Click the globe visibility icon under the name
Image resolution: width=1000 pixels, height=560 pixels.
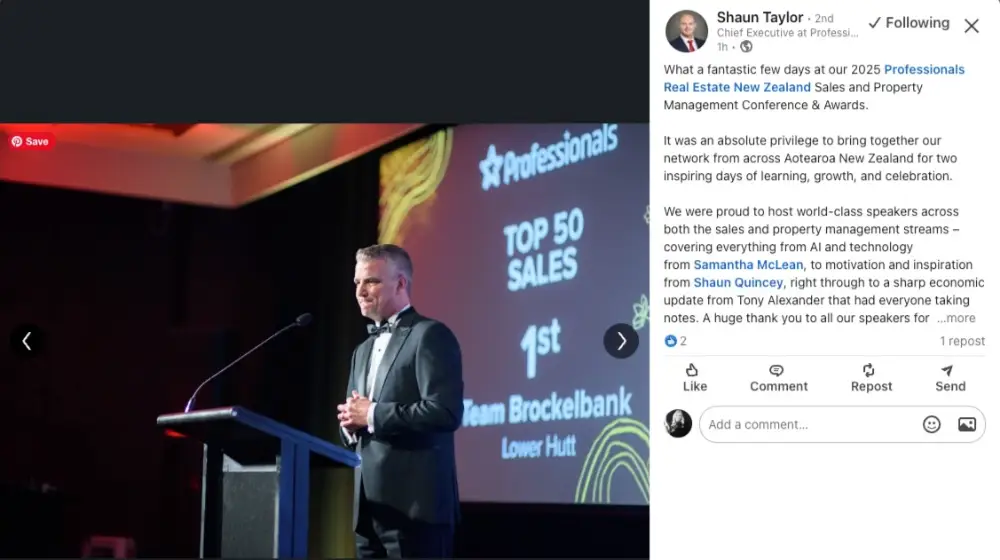click(x=746, y=47)
